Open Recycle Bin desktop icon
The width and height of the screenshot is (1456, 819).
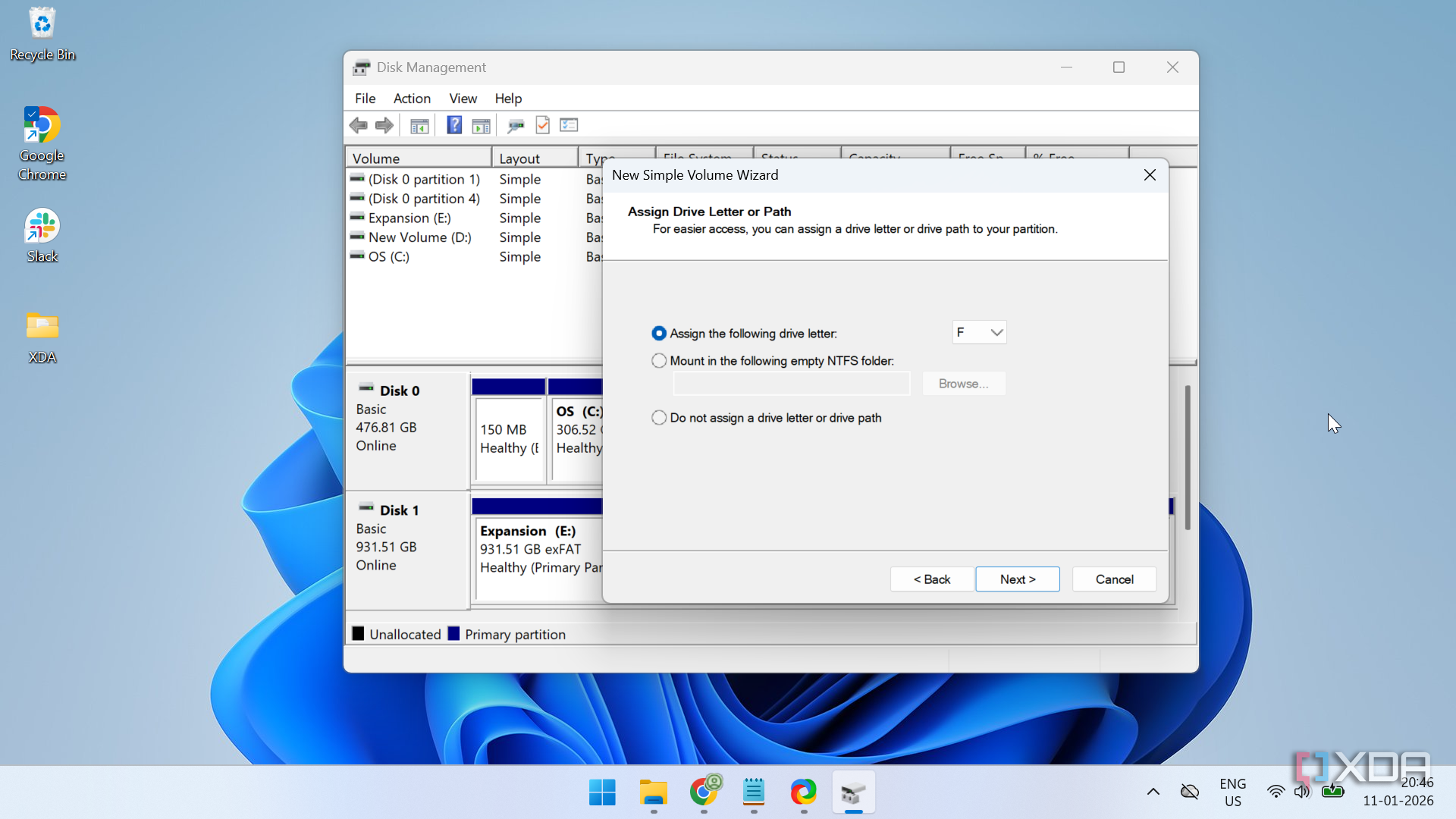coord(42,34)
